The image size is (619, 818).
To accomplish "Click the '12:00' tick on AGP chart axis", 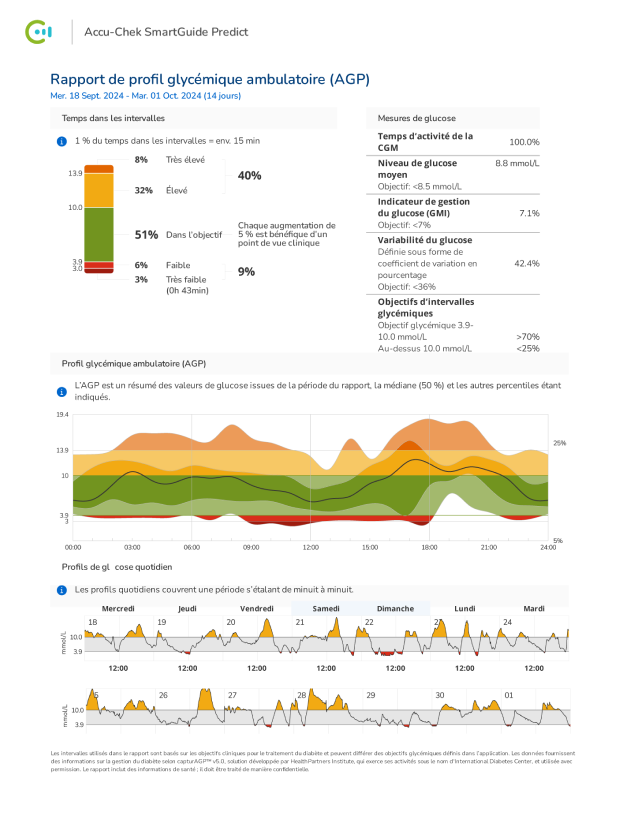I will [x=310, y=547].
